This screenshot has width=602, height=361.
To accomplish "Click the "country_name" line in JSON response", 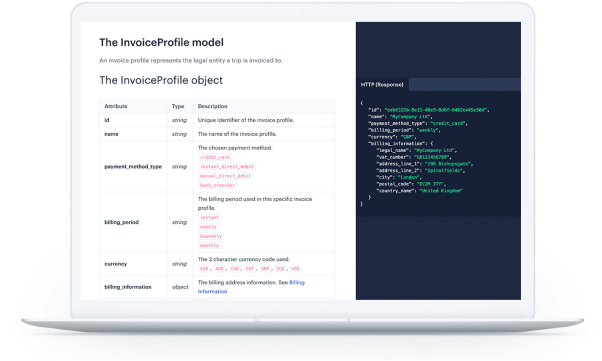I will [x=420, y=191].
